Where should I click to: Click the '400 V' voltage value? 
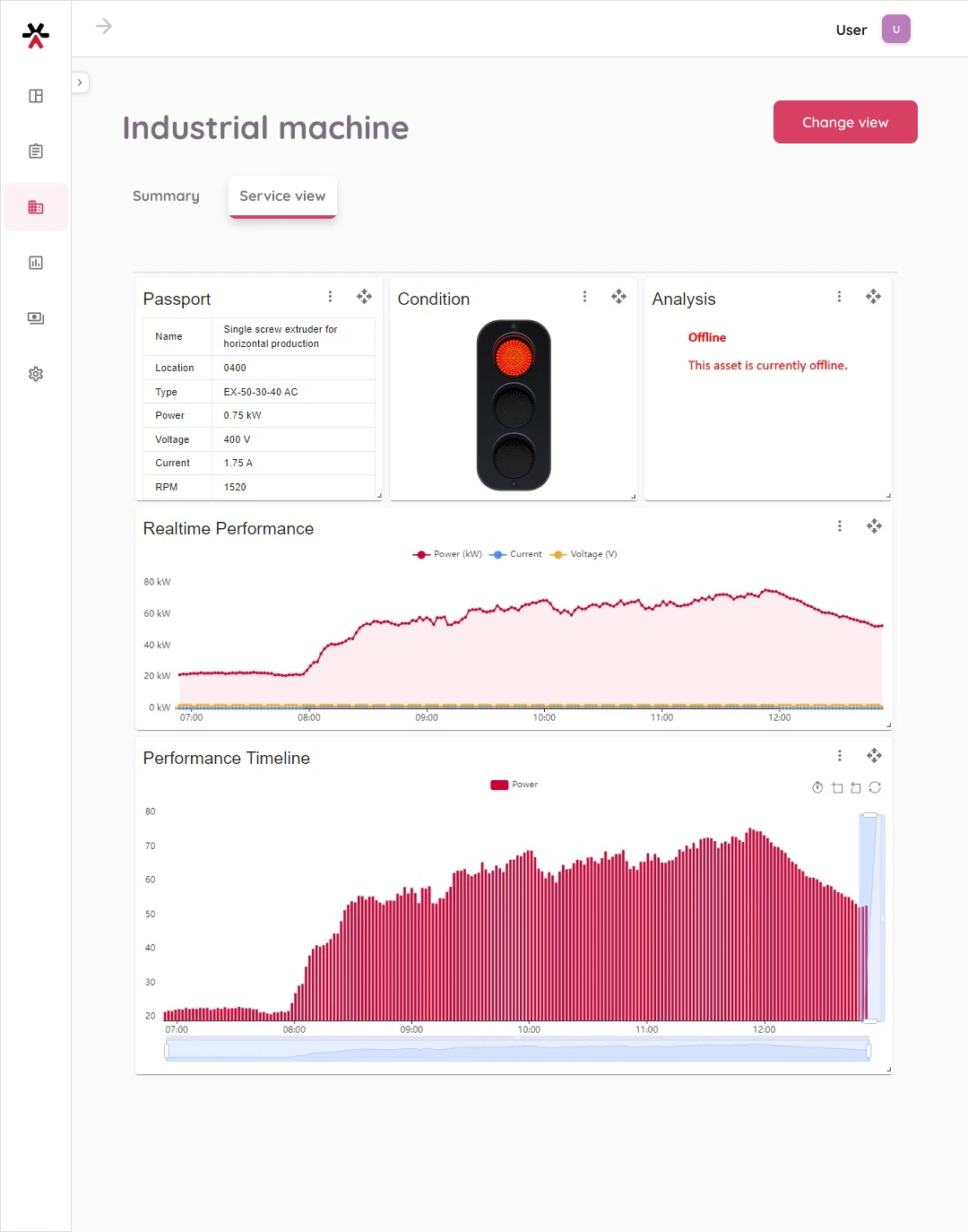coord(237,439)
